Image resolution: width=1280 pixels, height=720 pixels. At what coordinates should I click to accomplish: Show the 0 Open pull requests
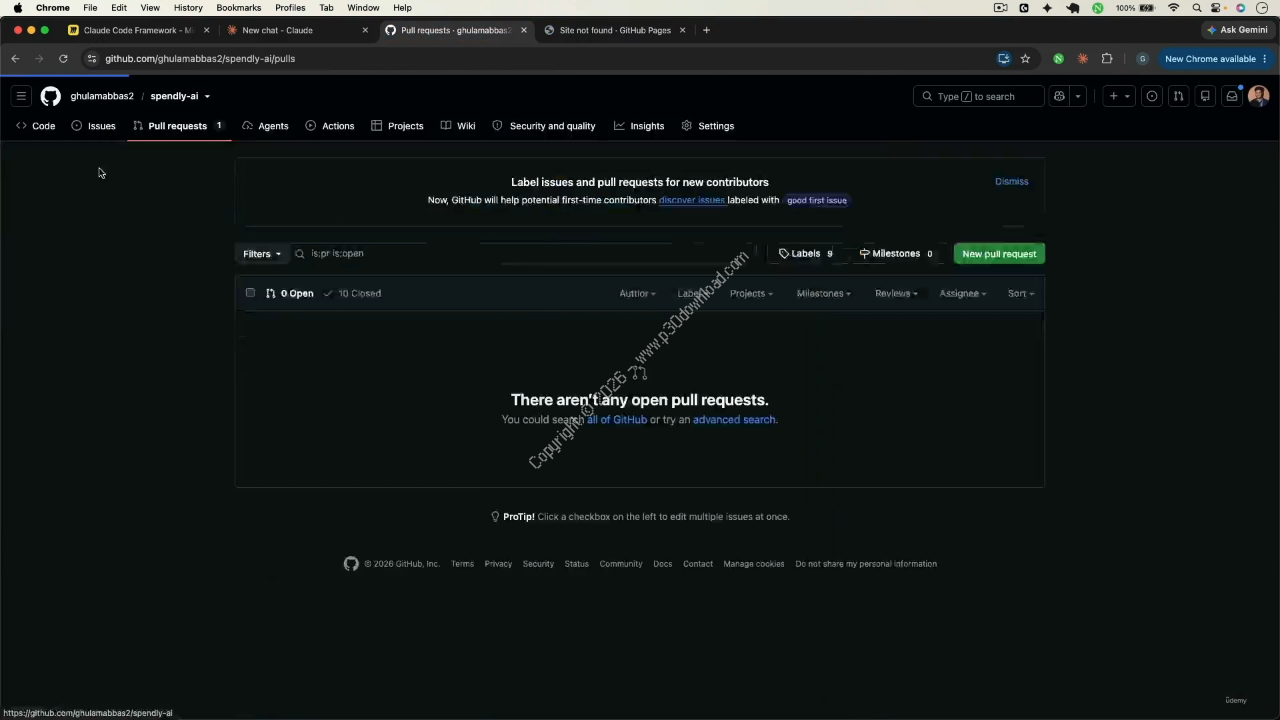coord(290,294)
